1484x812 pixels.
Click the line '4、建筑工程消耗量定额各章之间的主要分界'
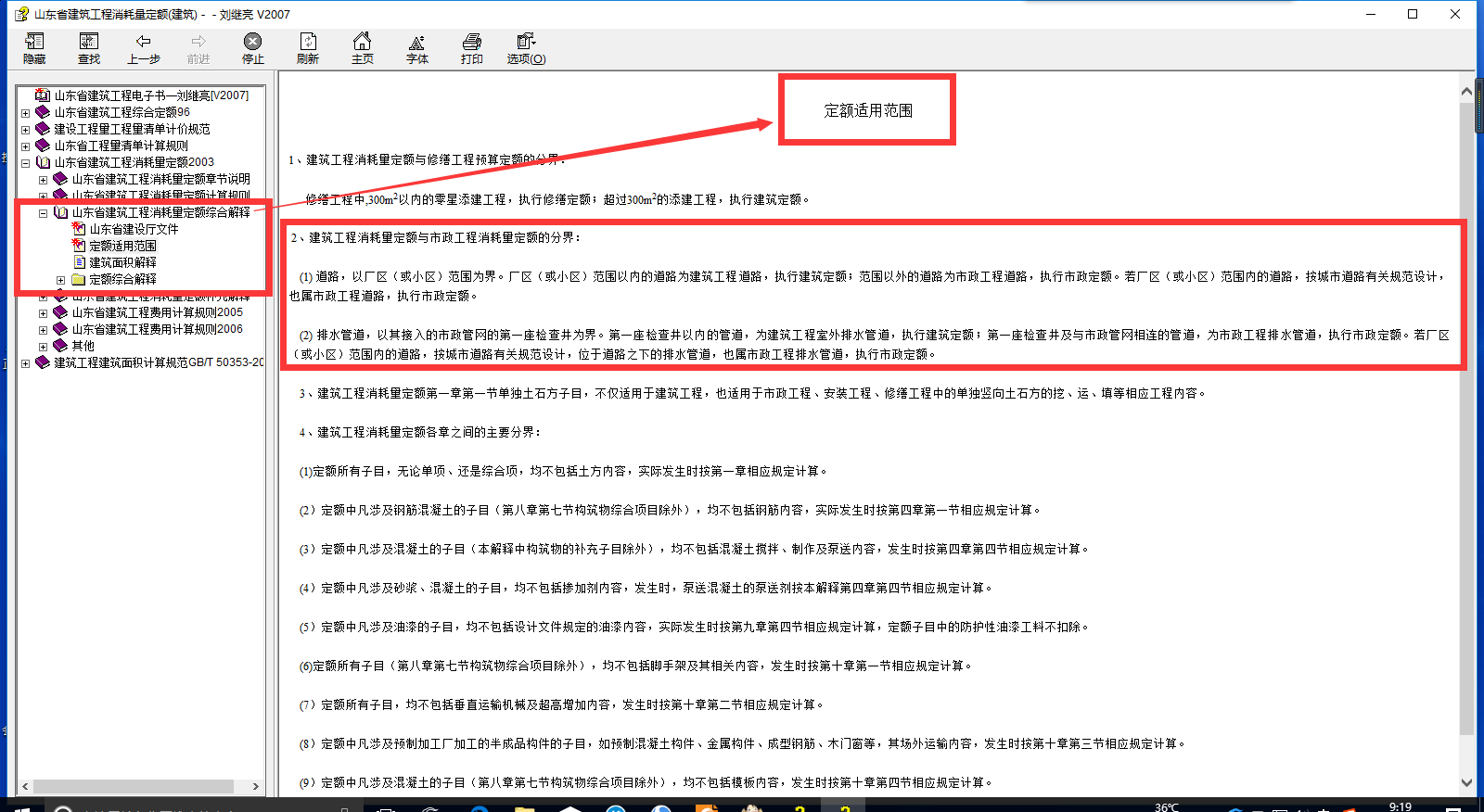coord(419,432)
